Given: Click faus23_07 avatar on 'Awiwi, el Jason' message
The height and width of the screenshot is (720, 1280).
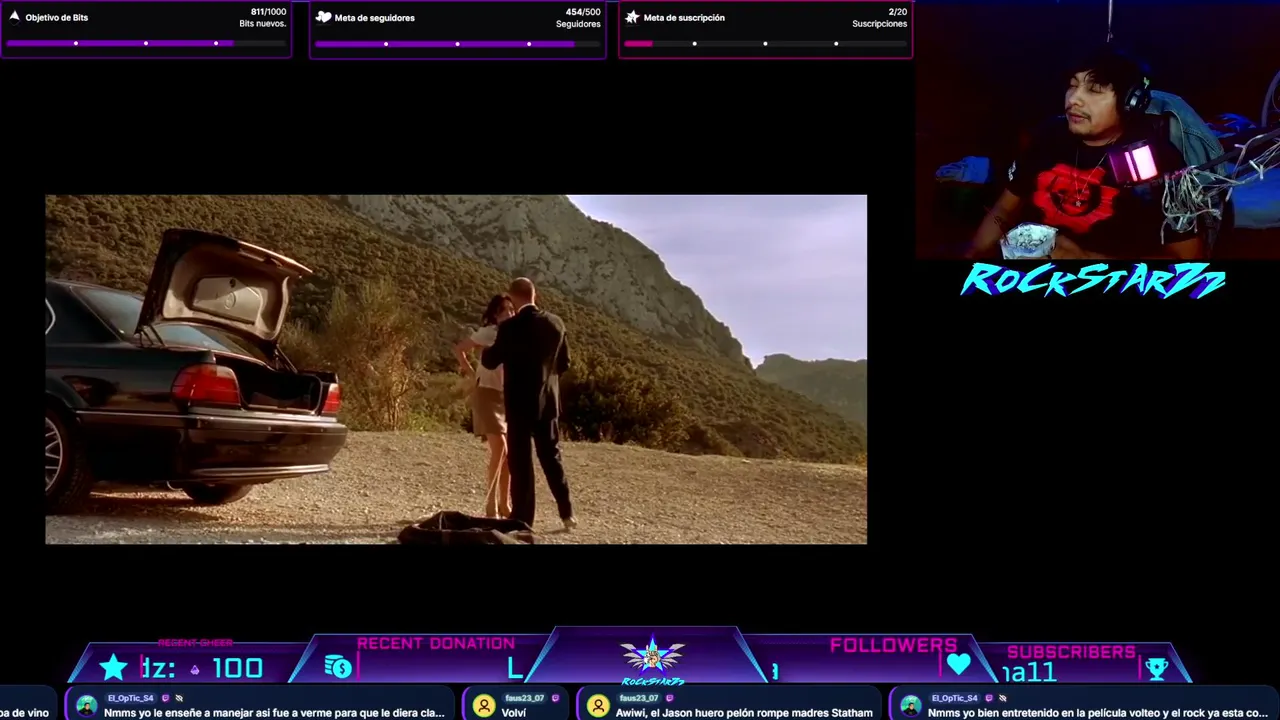Looking at the screenshot, I should pyautogui.click(x=598, y=706).
